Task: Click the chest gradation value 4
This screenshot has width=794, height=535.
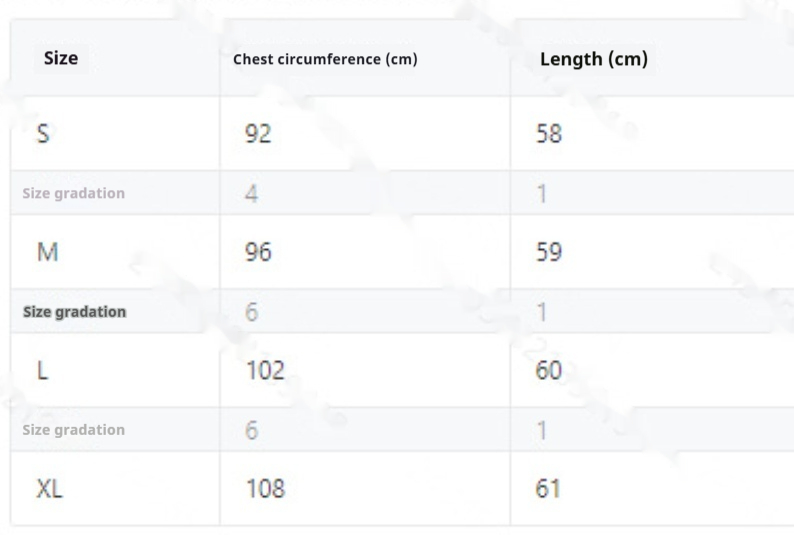Action: pos(252,193)
